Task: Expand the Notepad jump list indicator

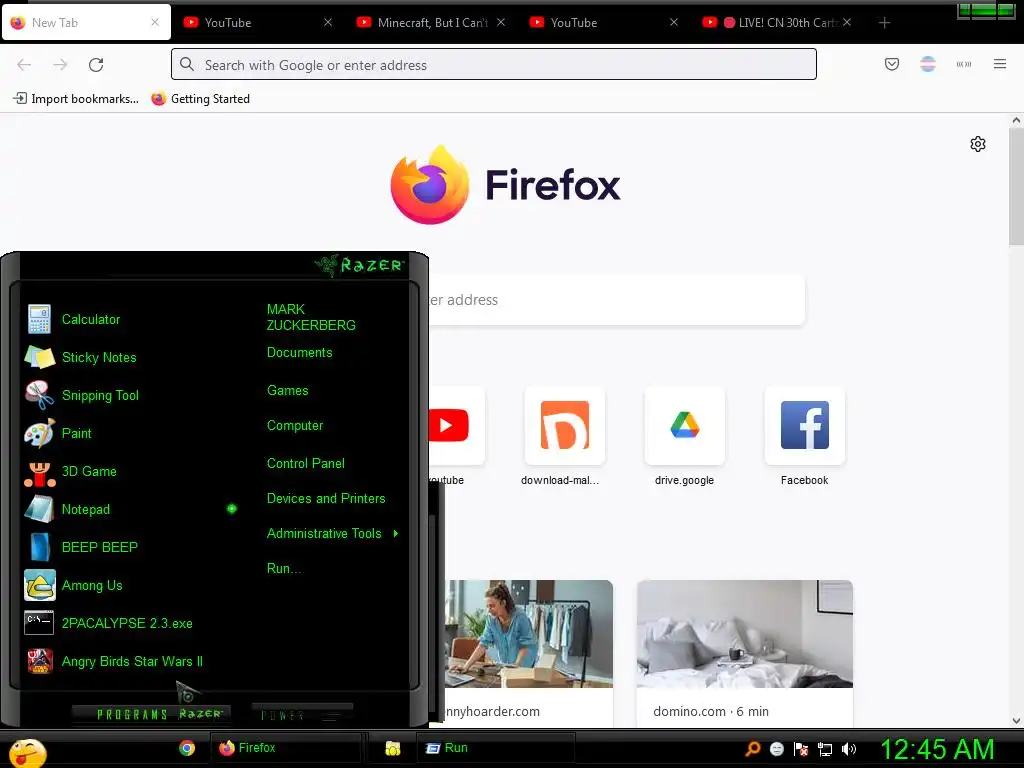Action: click(232, 509)
